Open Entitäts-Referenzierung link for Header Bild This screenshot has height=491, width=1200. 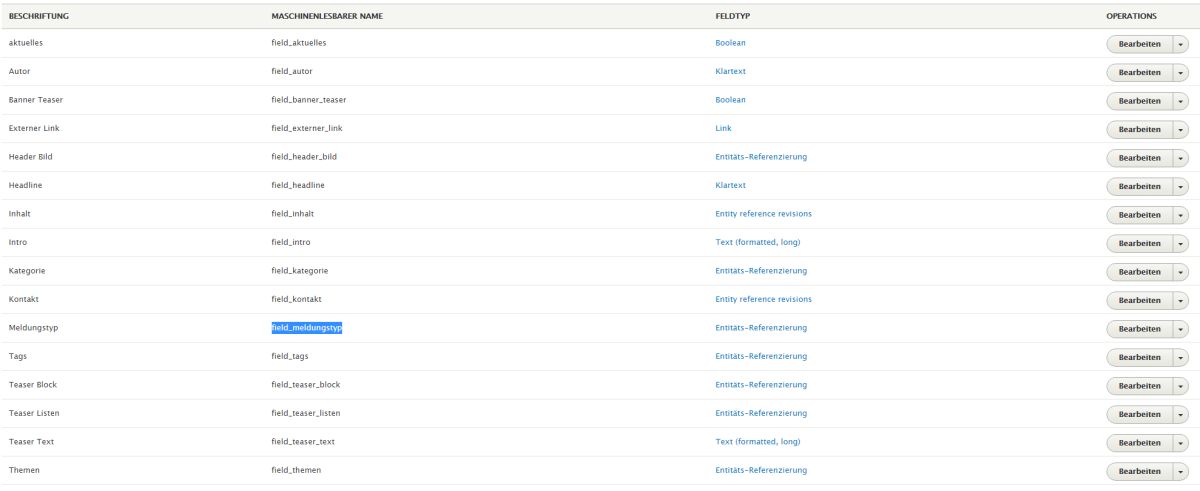point(761,157)
